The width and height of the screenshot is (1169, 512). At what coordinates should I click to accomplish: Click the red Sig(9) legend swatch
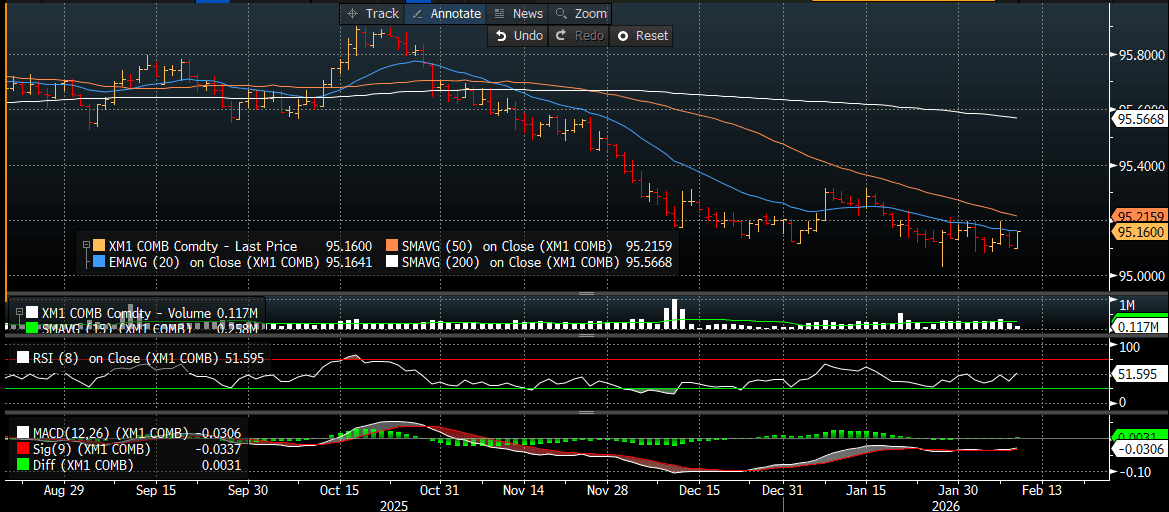point(24,450)
